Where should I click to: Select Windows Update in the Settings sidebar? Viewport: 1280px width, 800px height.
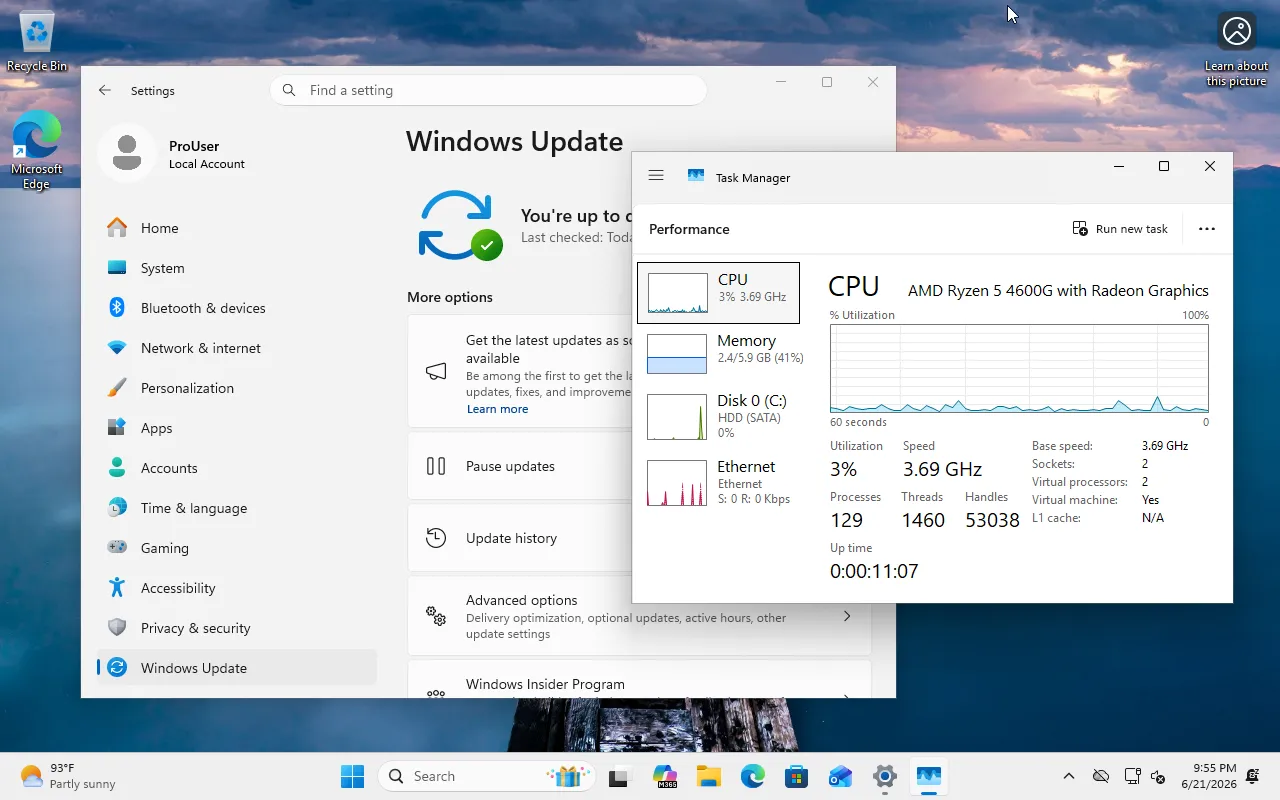[x=237, y=668]
